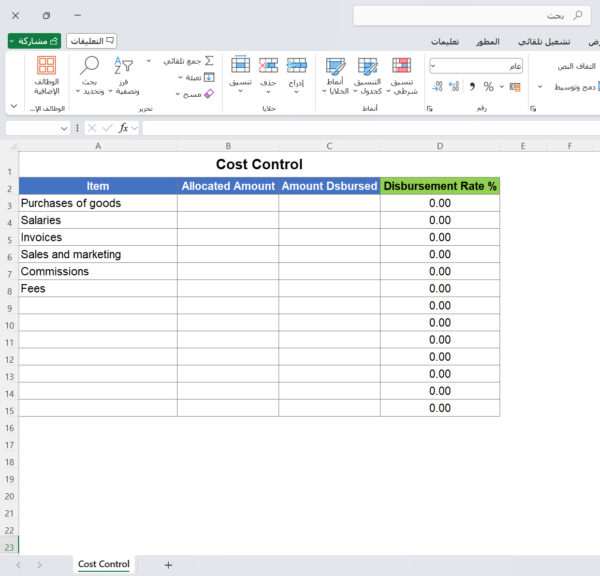This screenshot has width=600, height=576.
Task: Collapse the ribbon using the chevron
Action: click(x=13, y=106)
